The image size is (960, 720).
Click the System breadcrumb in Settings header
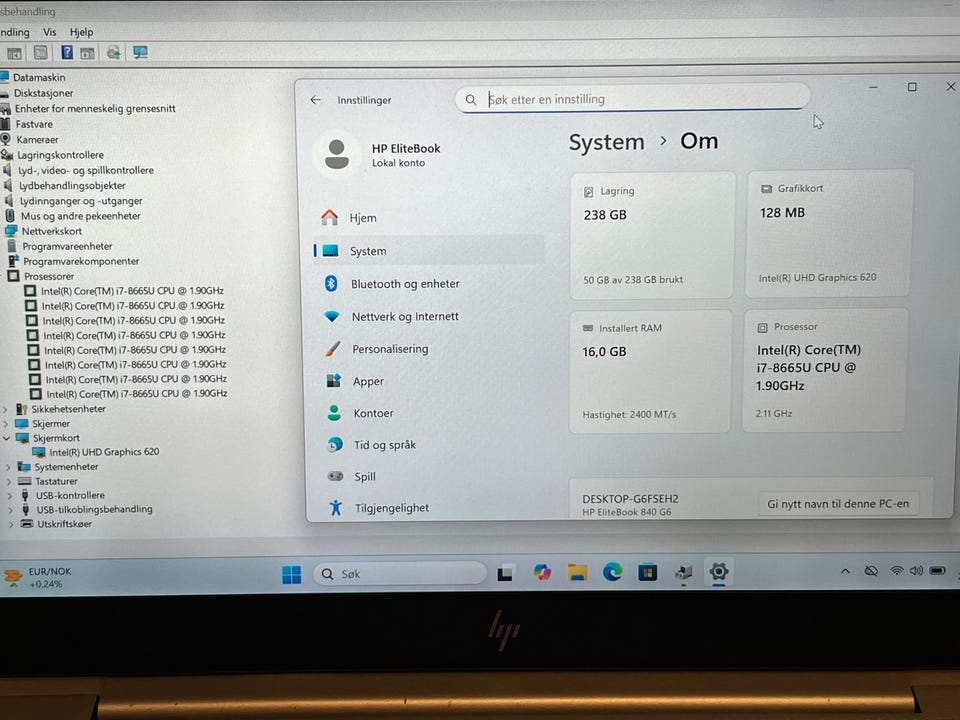pos(606,142)
